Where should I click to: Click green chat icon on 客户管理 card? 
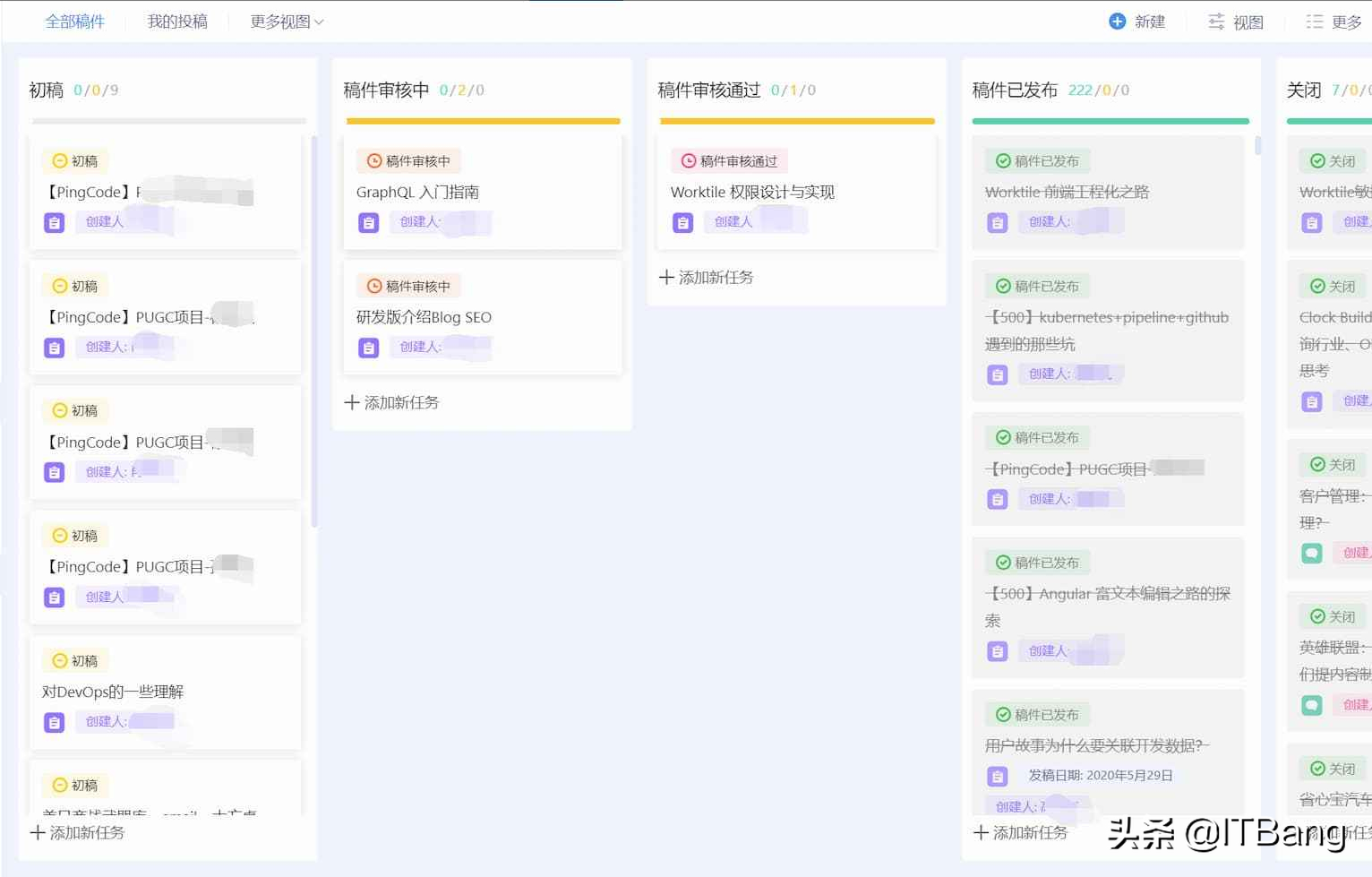pyautogui.click(x=1312, y=554)
